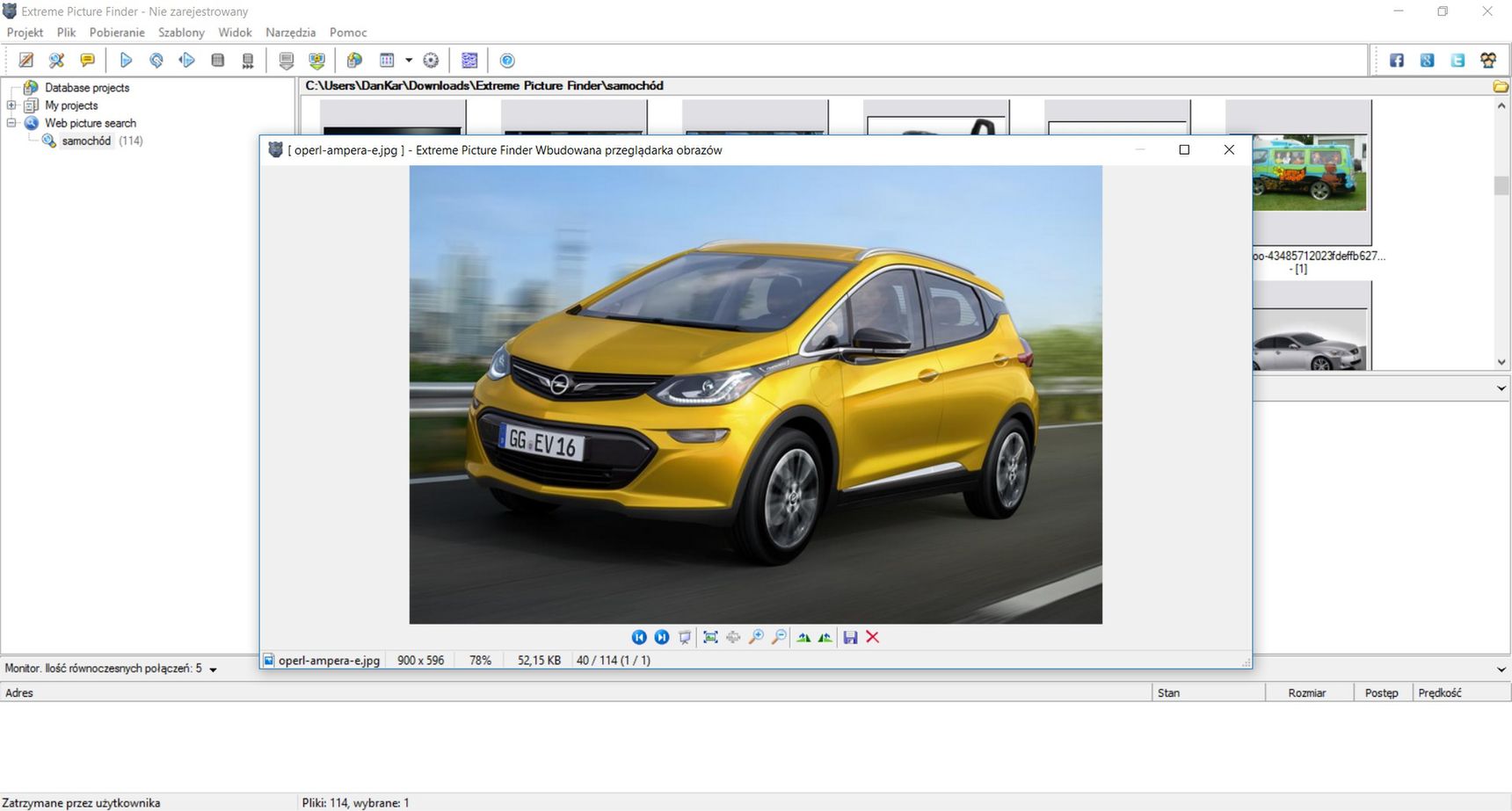
Task: Open simultaneous connections dropdown arrow
Action: click(x=213, y=670)
